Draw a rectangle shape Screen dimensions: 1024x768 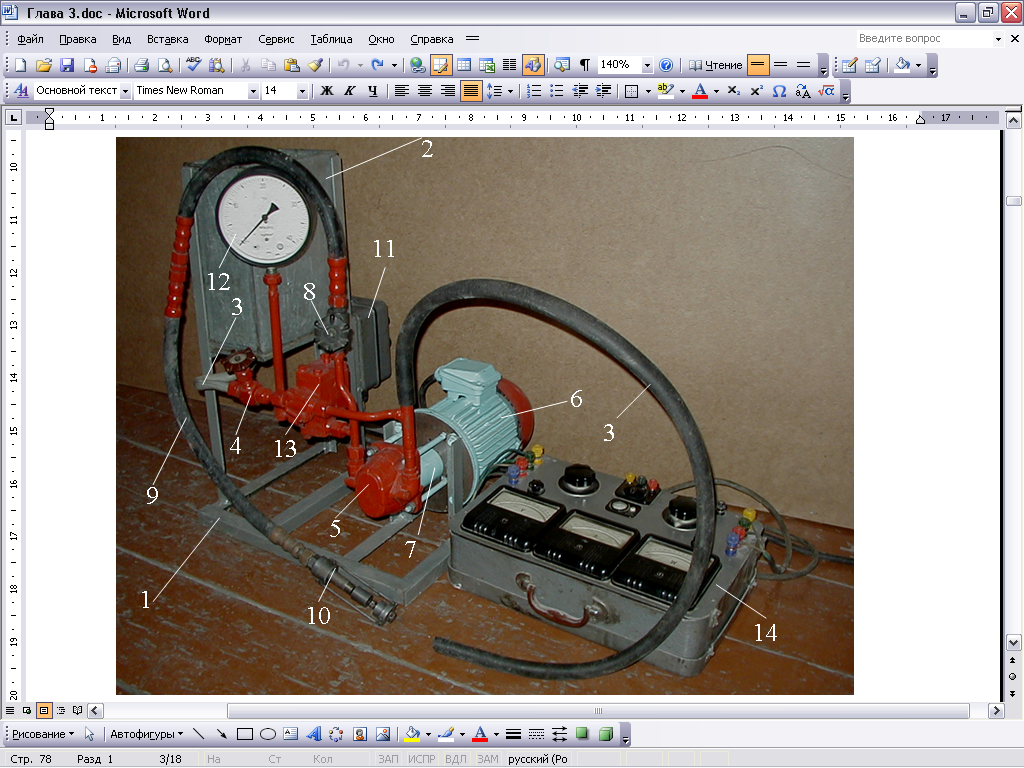pyautogui.click(x=245, y=734)
